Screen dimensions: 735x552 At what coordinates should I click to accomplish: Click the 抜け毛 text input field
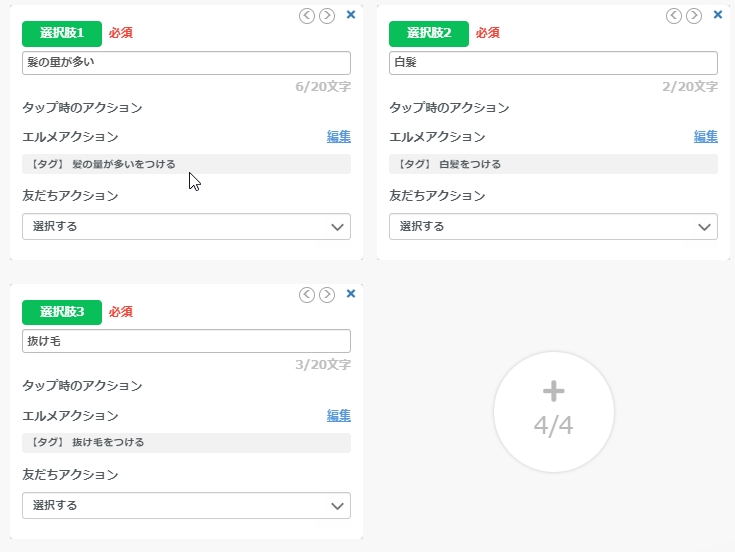(x=186, y=342)
